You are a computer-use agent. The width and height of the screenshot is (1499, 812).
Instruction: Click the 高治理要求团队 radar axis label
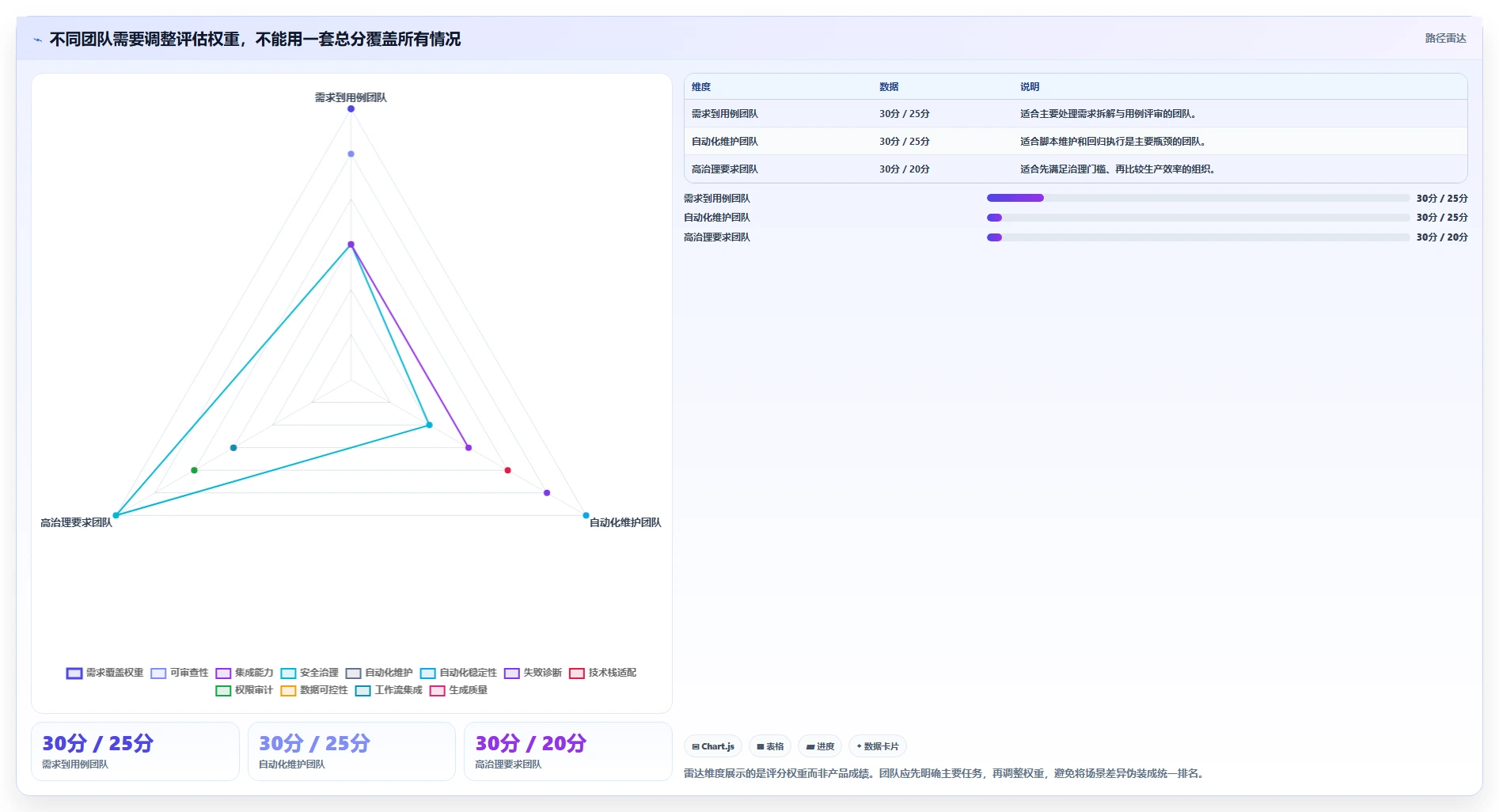[76, 522]
